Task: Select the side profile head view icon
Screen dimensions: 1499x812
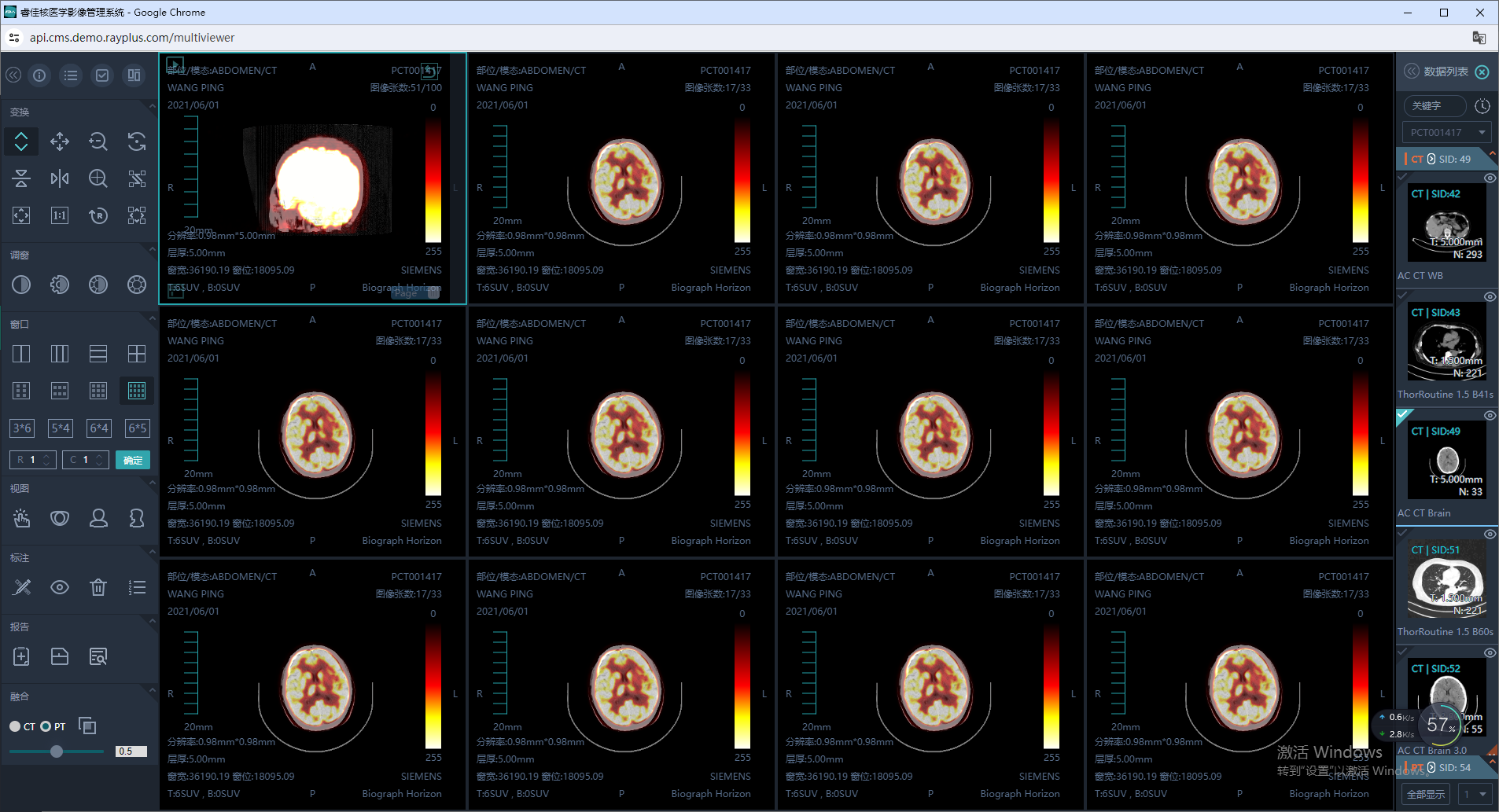Action: tap(137, 518)
